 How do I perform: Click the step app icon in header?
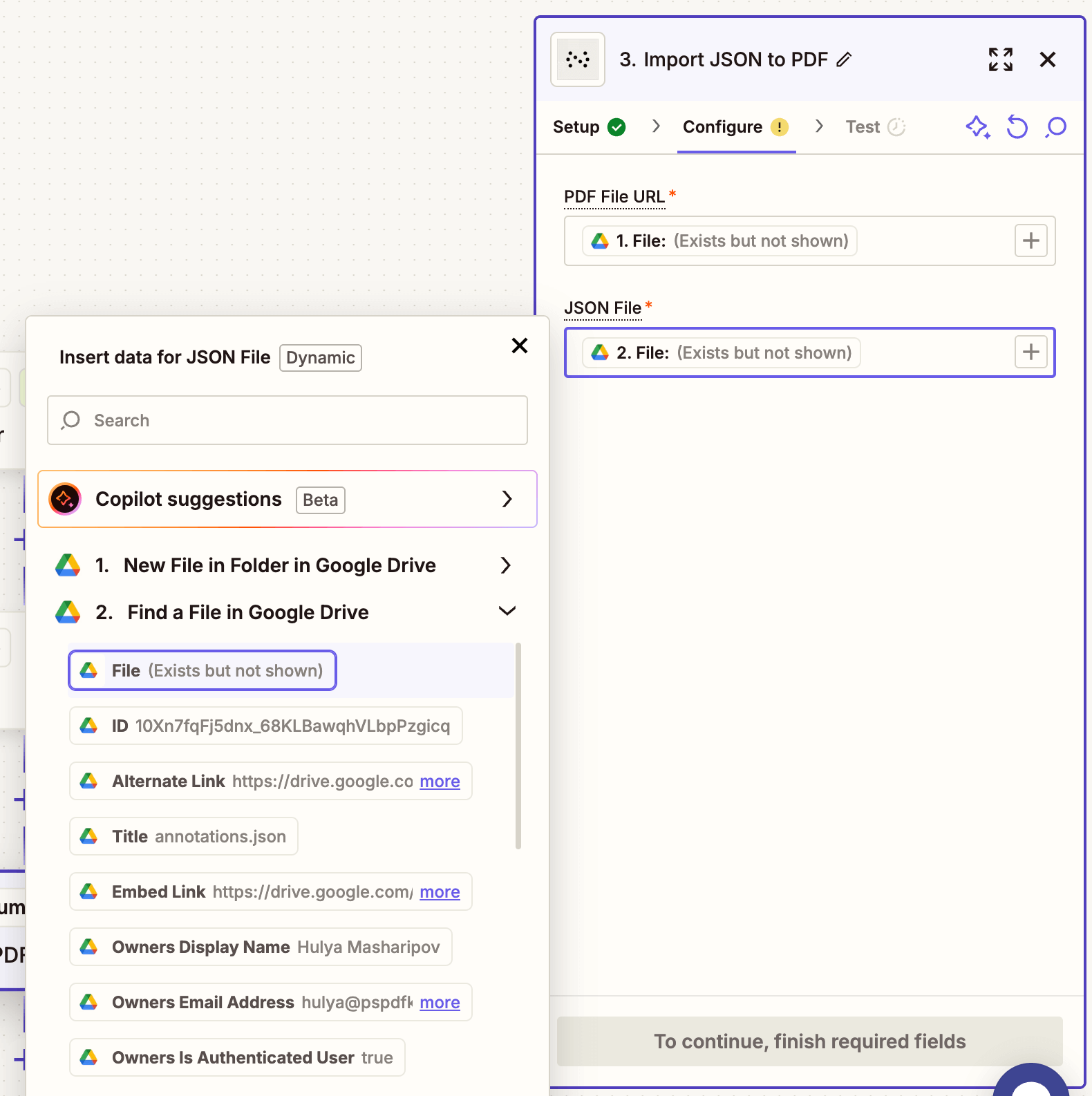(x=578, y=60)
